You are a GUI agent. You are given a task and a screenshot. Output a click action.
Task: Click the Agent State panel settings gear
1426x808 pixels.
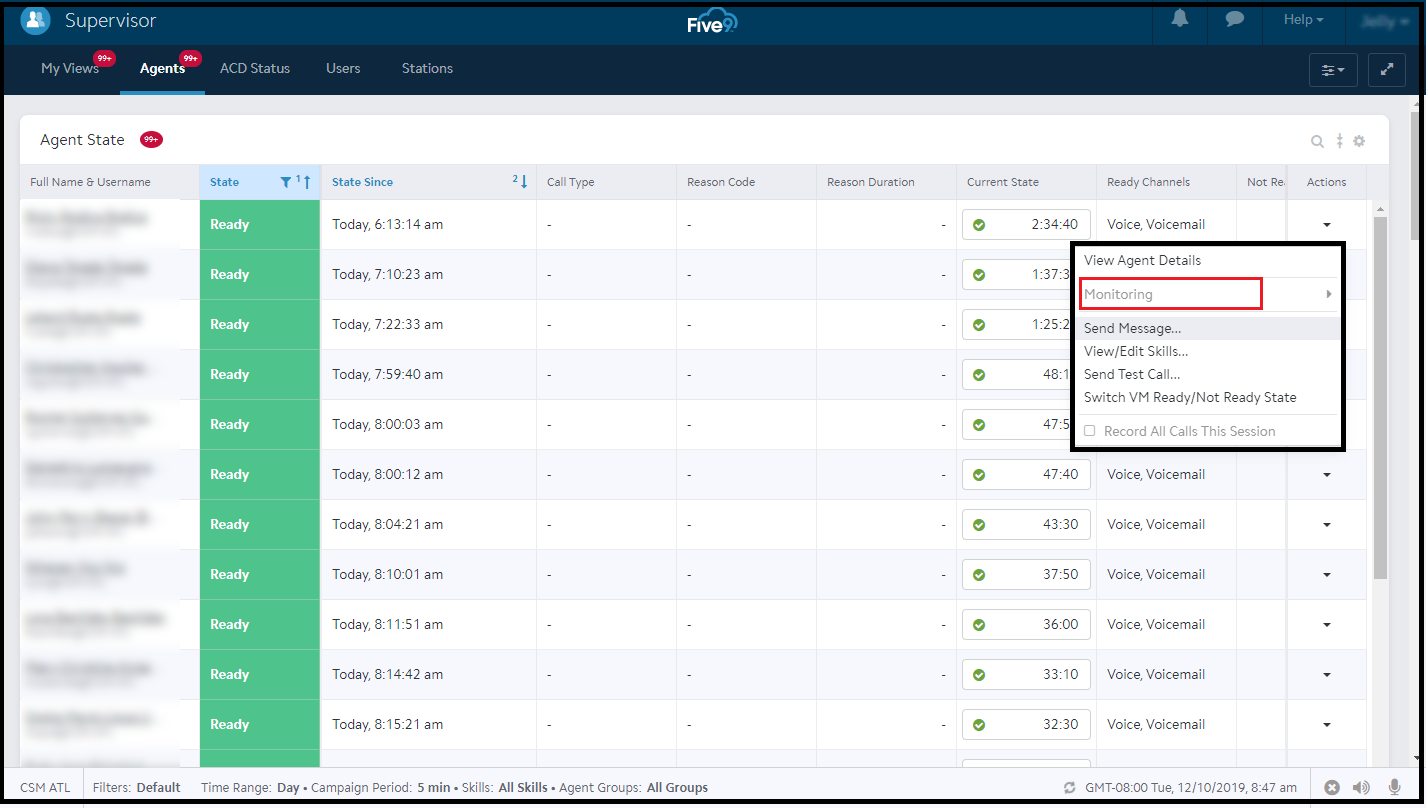click(1359, 141)
